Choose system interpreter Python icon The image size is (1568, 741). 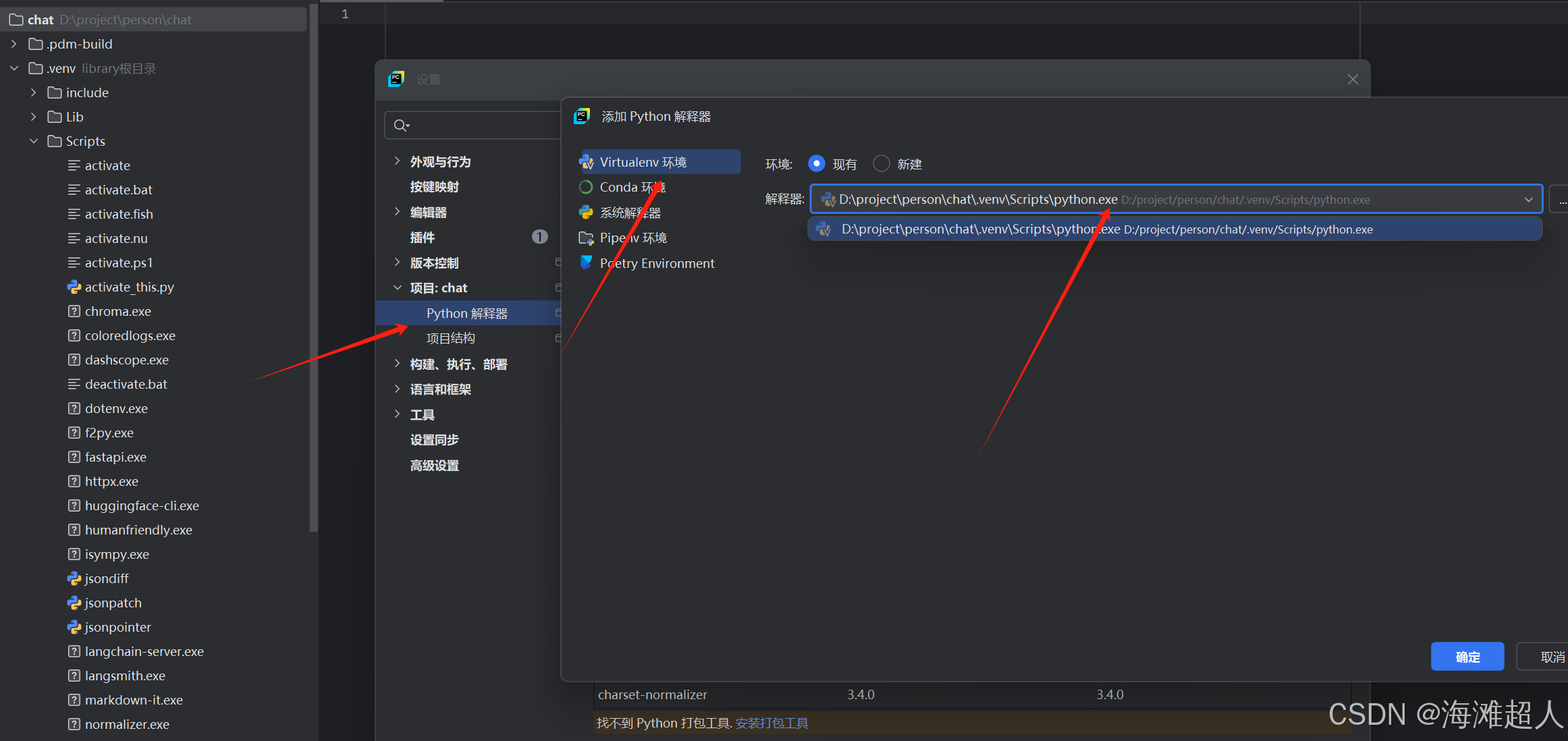pyautogui.click(x=586, y=213)
